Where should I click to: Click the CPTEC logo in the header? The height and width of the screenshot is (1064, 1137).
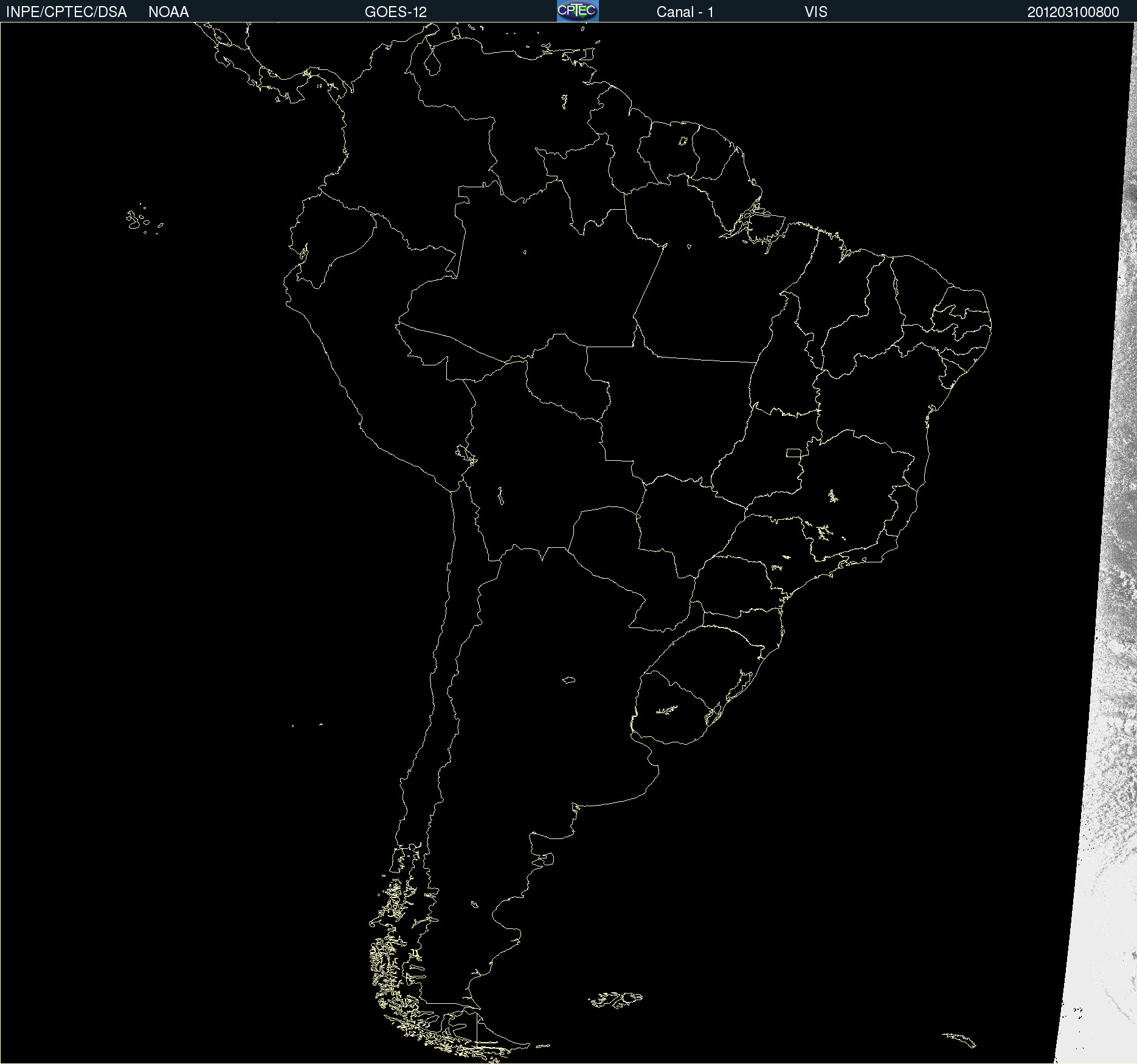pyautogui.click(x=578, y=11)
